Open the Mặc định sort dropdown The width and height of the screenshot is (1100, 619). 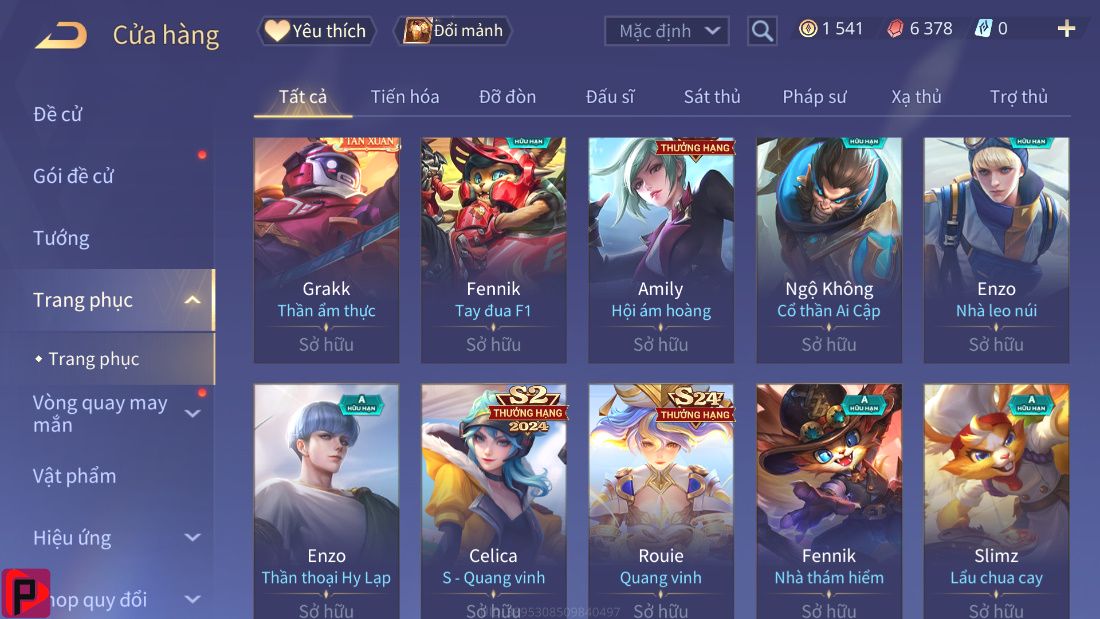tap(666, 31)
